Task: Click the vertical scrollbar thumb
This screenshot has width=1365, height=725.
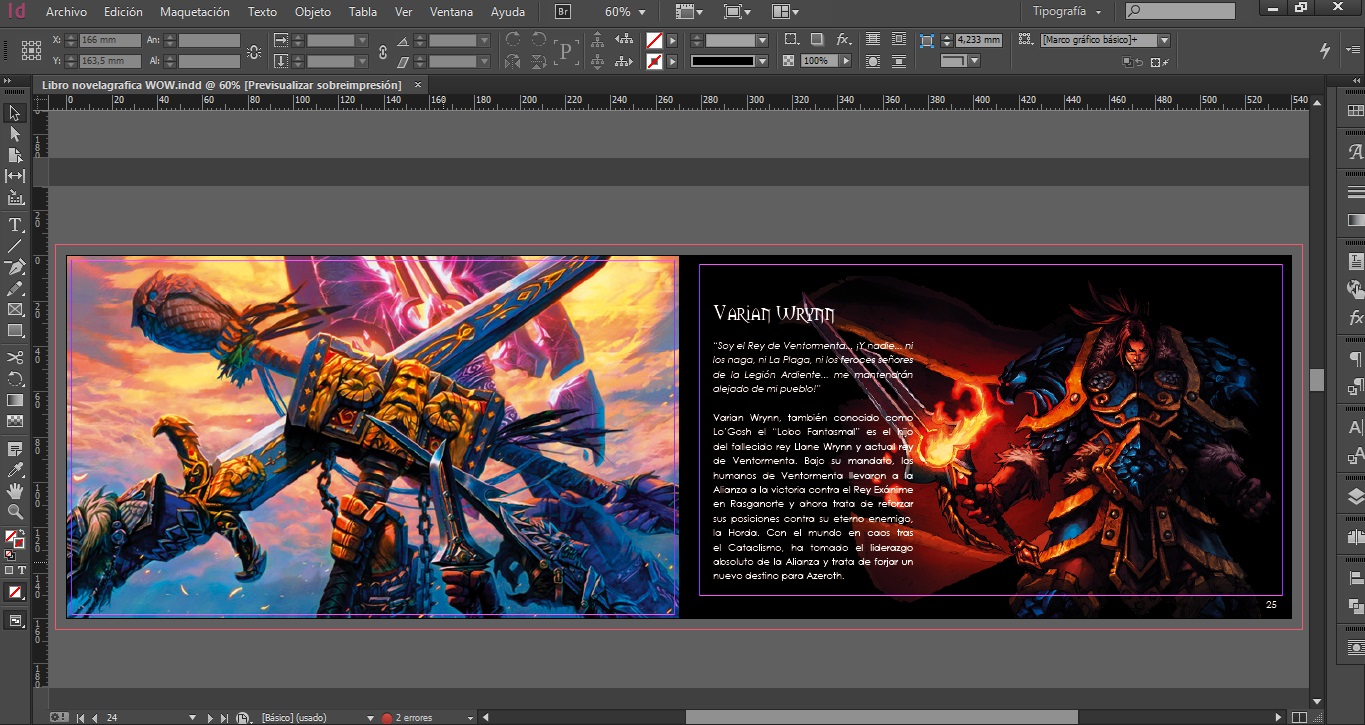Action: click(x=1316, y=380)
